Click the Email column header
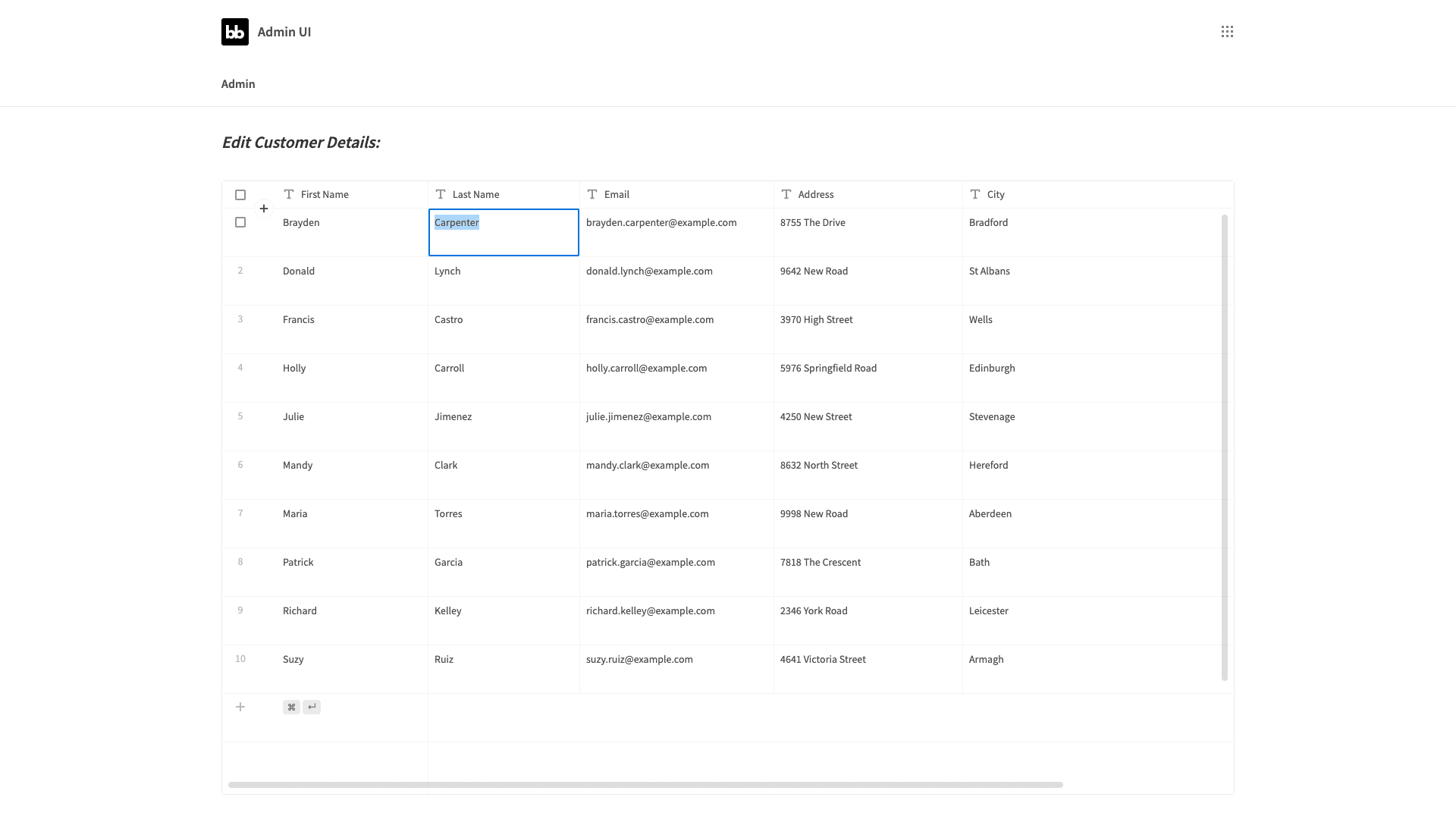This screenshot has width=1456, height=819. 677,194
